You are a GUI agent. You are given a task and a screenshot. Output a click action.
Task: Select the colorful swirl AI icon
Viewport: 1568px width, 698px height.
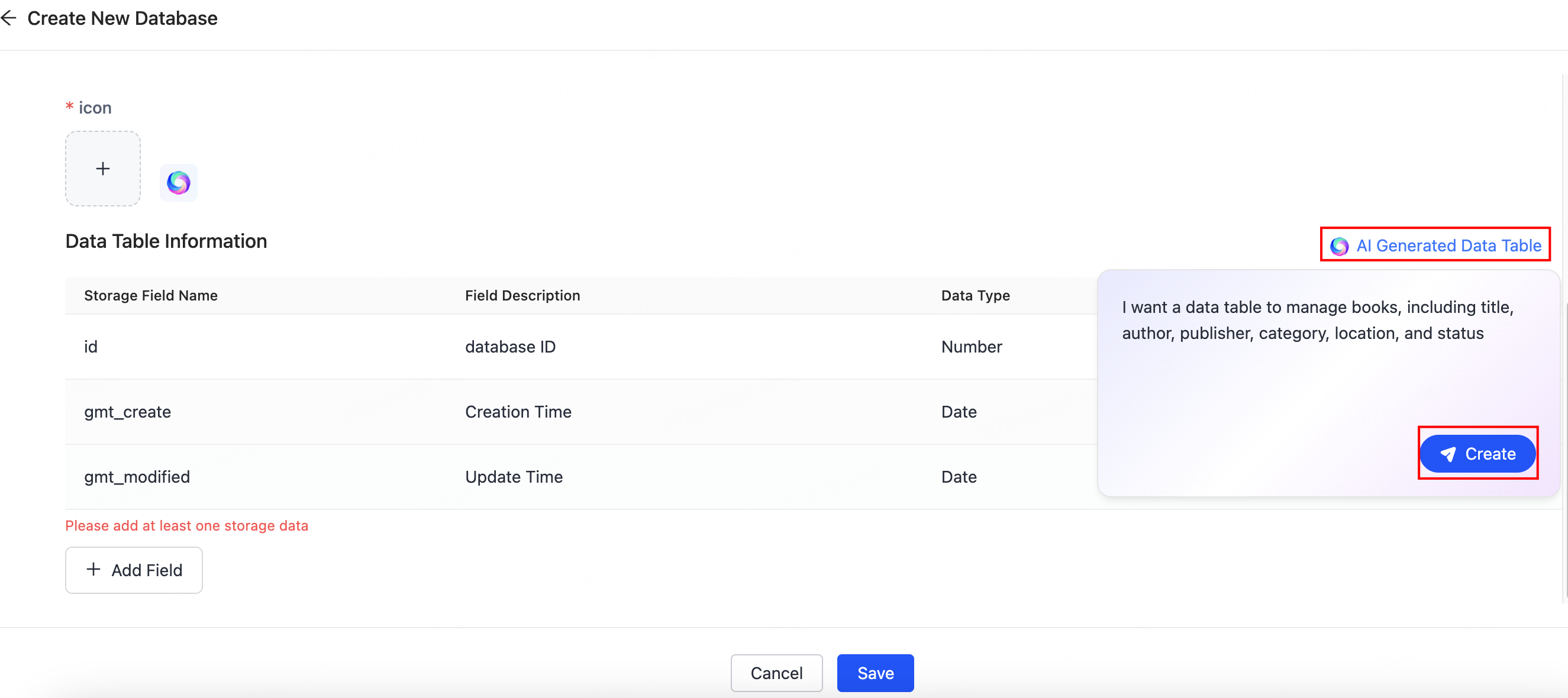pos(178,183)
